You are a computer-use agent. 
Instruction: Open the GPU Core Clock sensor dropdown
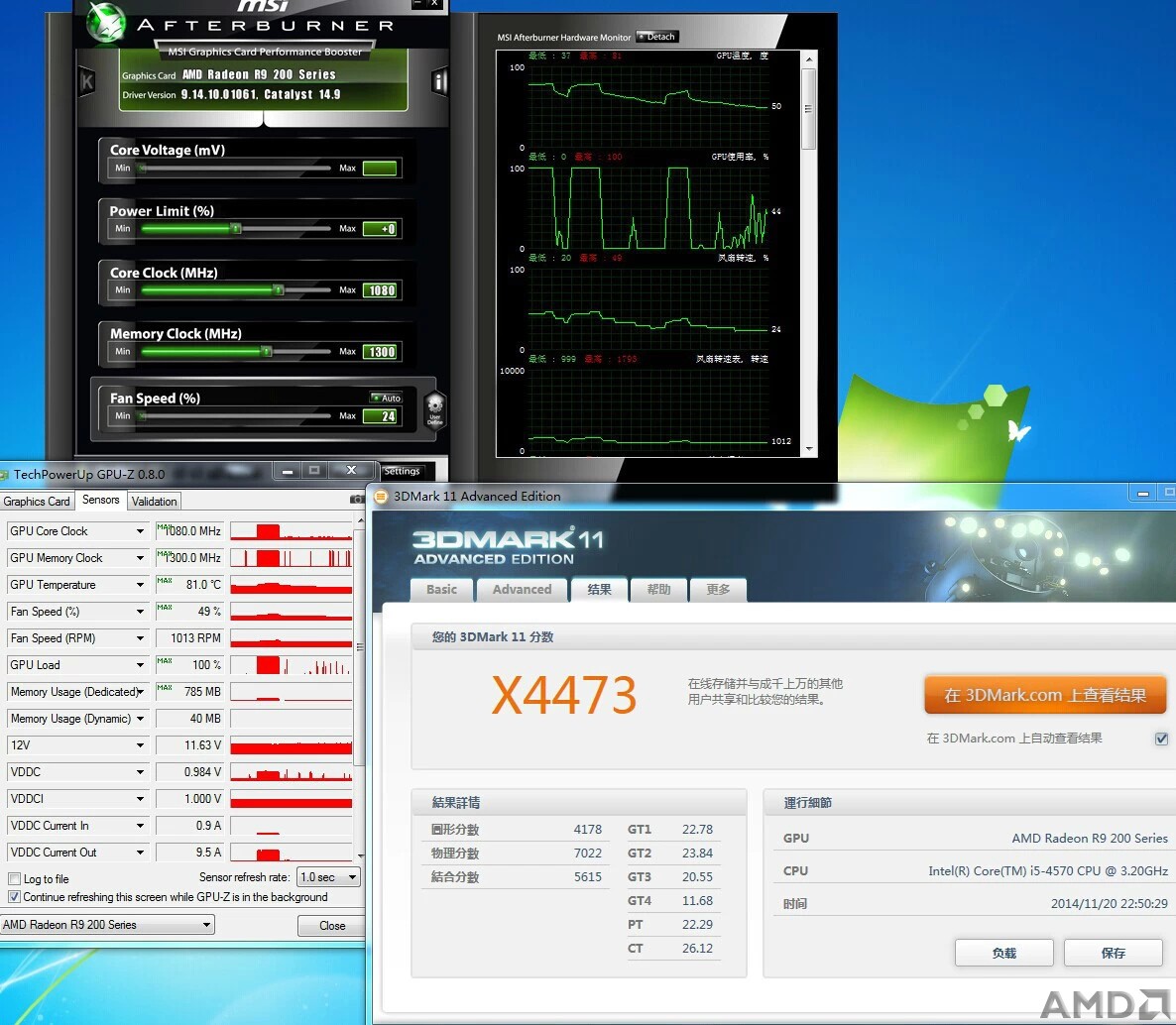pos(140,531)
